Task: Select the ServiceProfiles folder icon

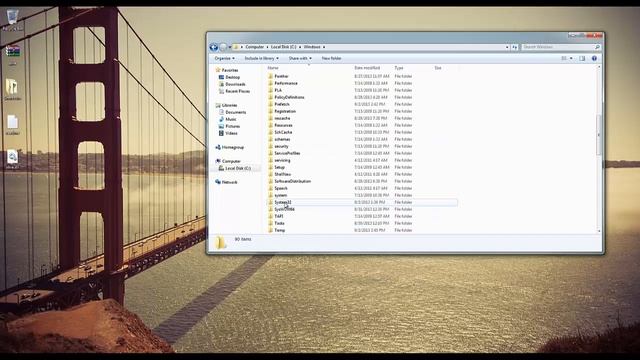Action: click(271, 153)
